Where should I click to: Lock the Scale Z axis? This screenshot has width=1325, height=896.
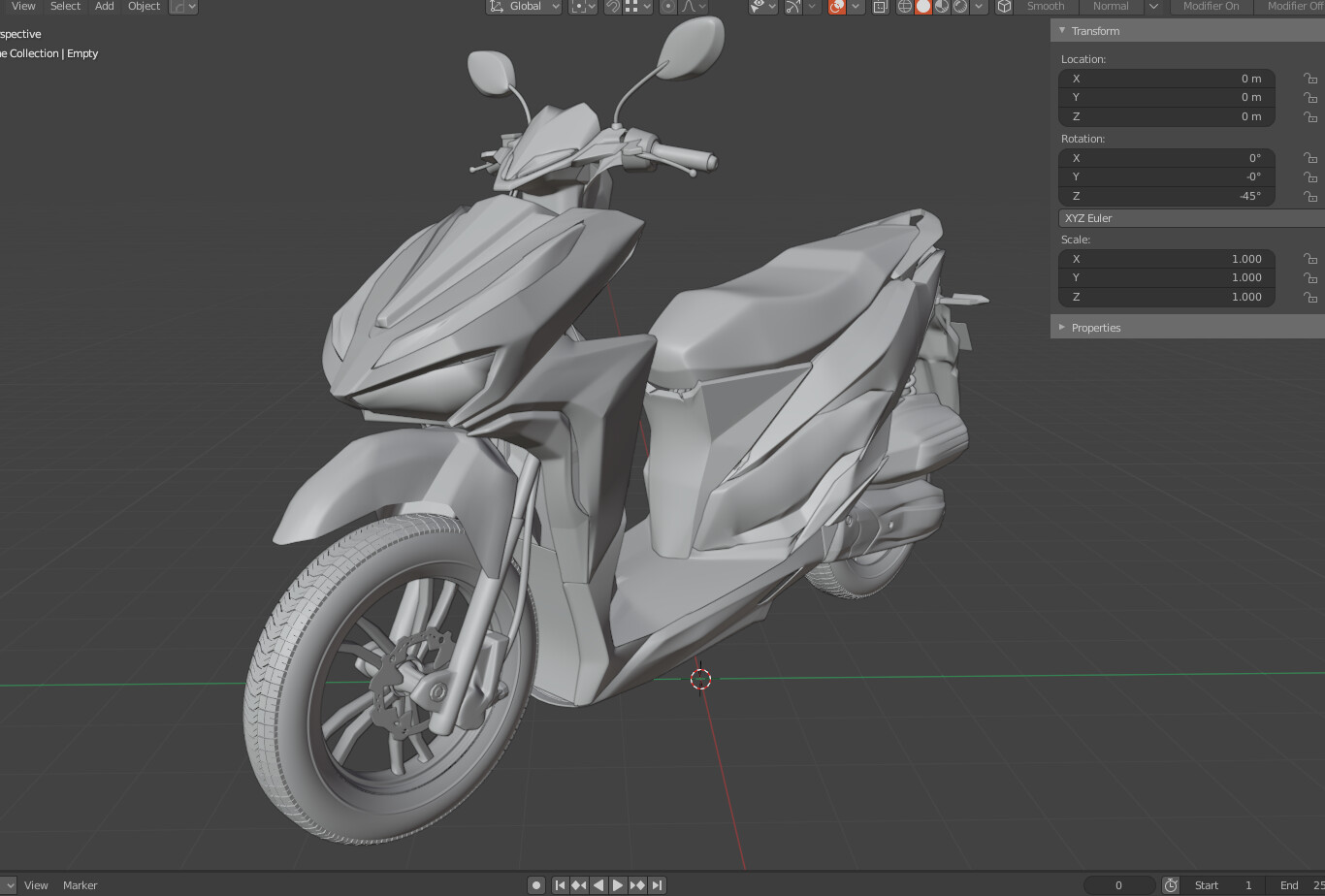pos(1309,297)
